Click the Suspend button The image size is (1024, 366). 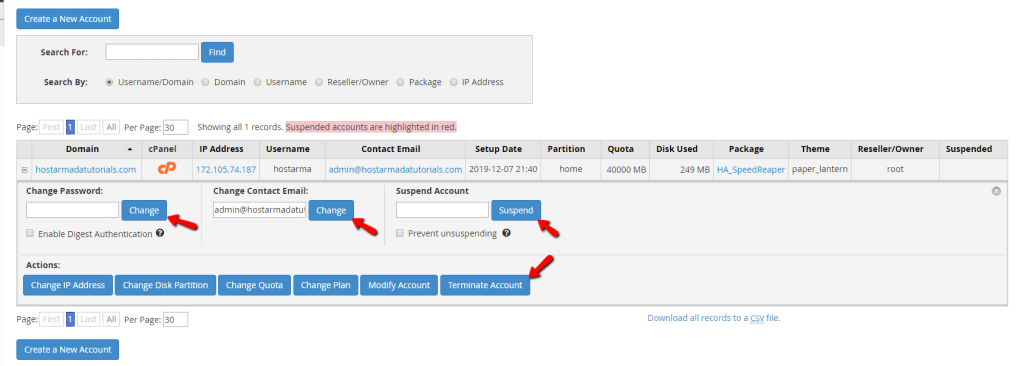click(516, 210)
